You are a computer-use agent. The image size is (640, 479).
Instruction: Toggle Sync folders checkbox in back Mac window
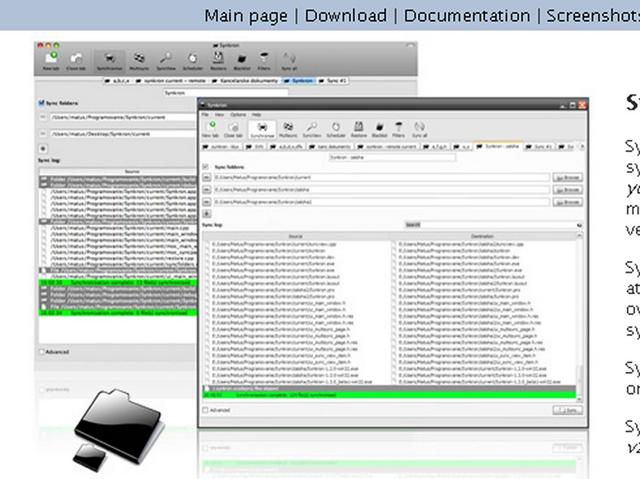coord(41,103)
